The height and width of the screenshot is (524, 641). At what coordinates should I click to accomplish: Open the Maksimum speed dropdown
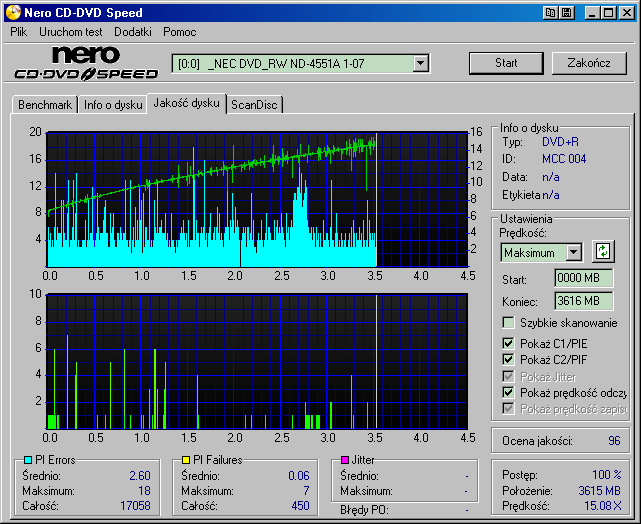pyautogui.click(x=574, y=253)
